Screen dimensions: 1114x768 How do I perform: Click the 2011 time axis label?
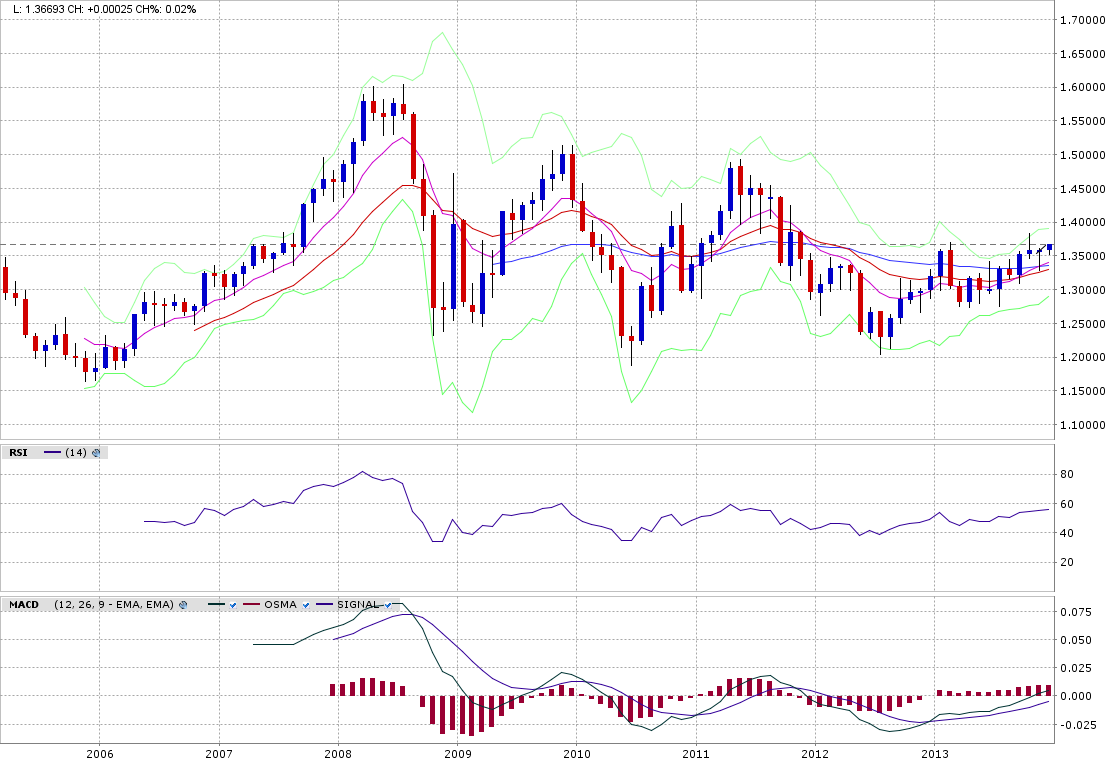point(696,754)
